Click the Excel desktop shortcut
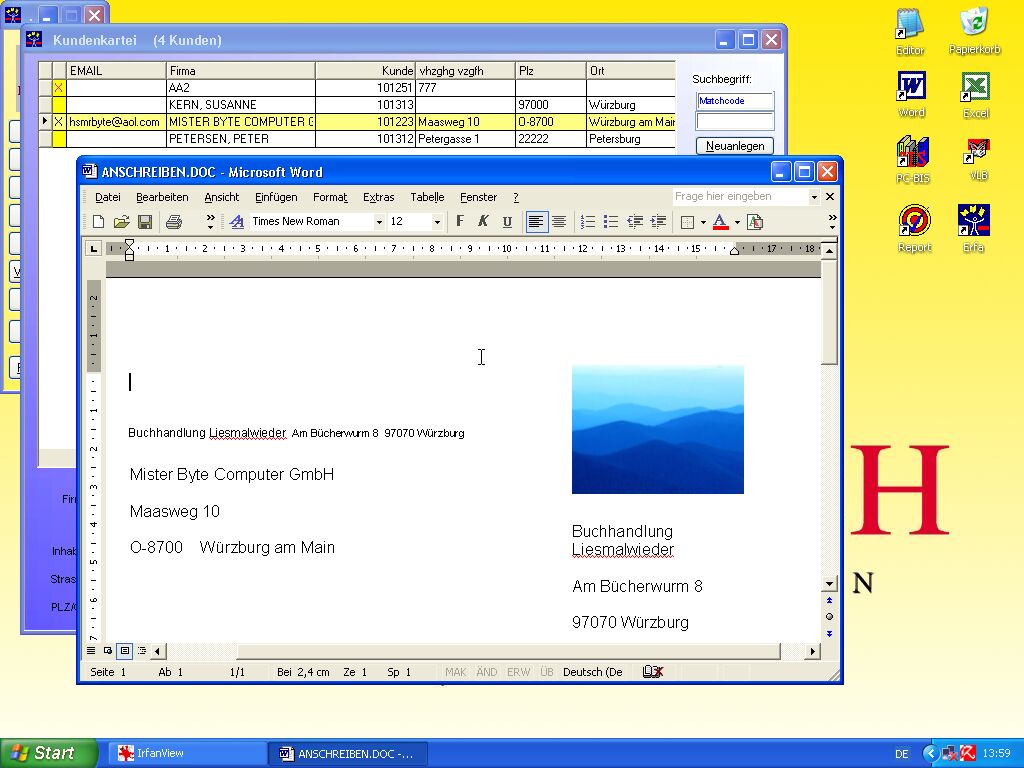Viewport: 1024px width, 768px height. [976, 95]
